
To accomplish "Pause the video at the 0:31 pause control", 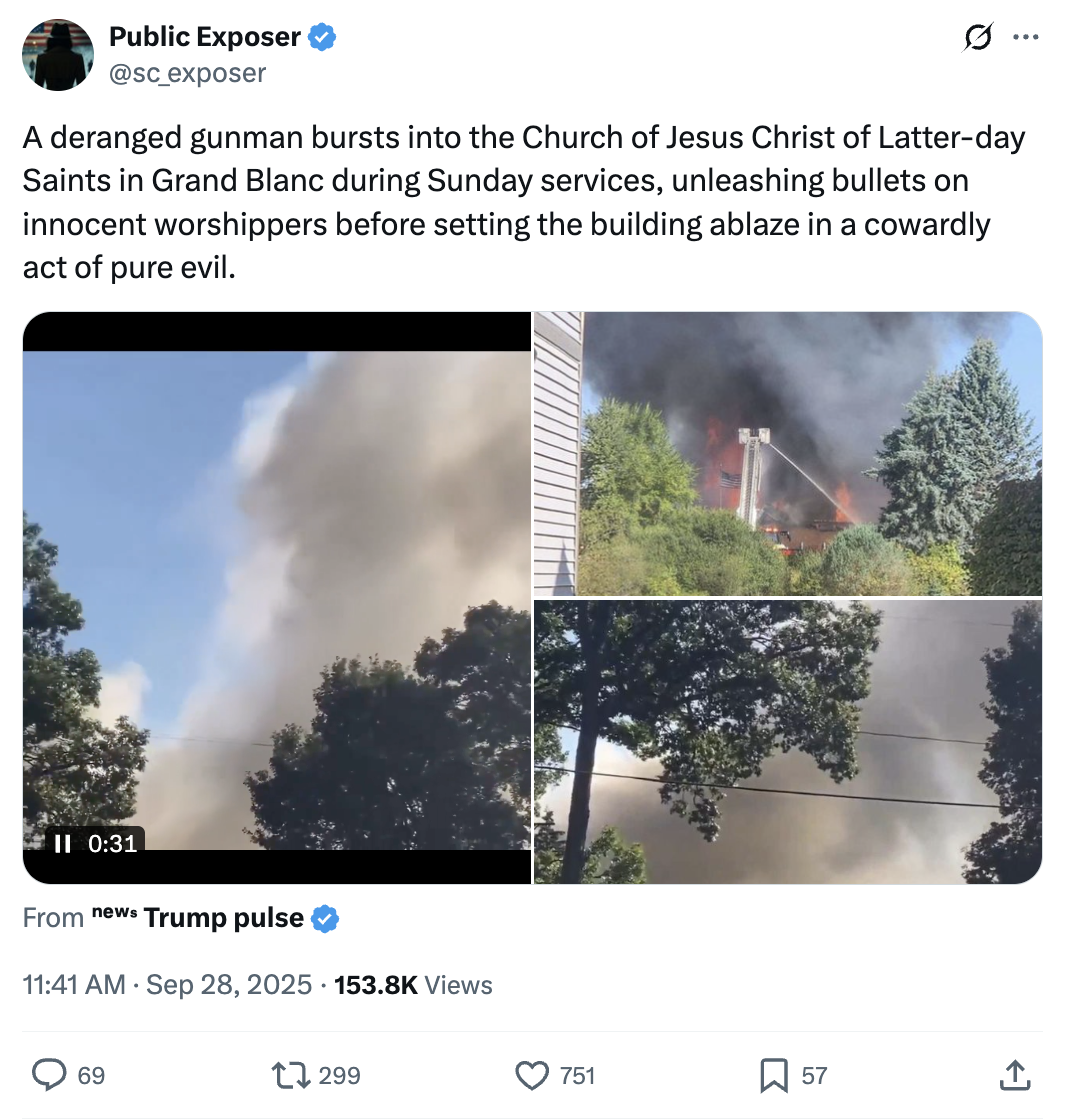I will click(x=63, y=844).
